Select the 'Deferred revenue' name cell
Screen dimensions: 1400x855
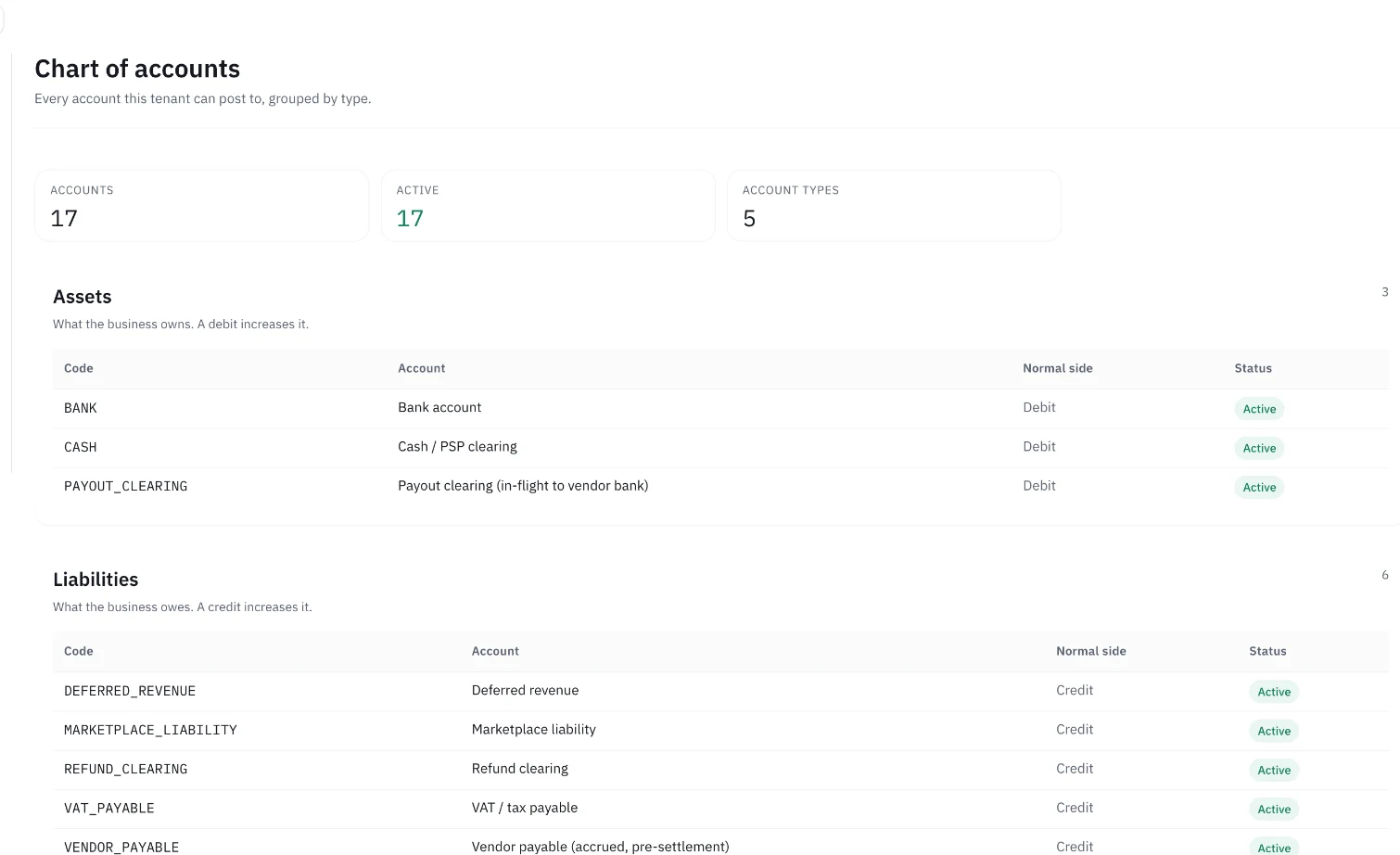525,690
